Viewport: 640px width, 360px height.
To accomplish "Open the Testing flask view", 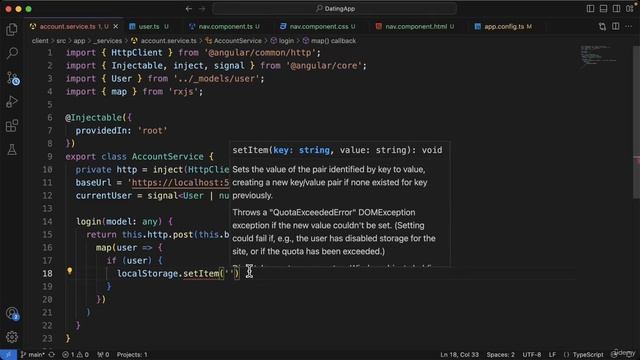I will pos(12,150).
